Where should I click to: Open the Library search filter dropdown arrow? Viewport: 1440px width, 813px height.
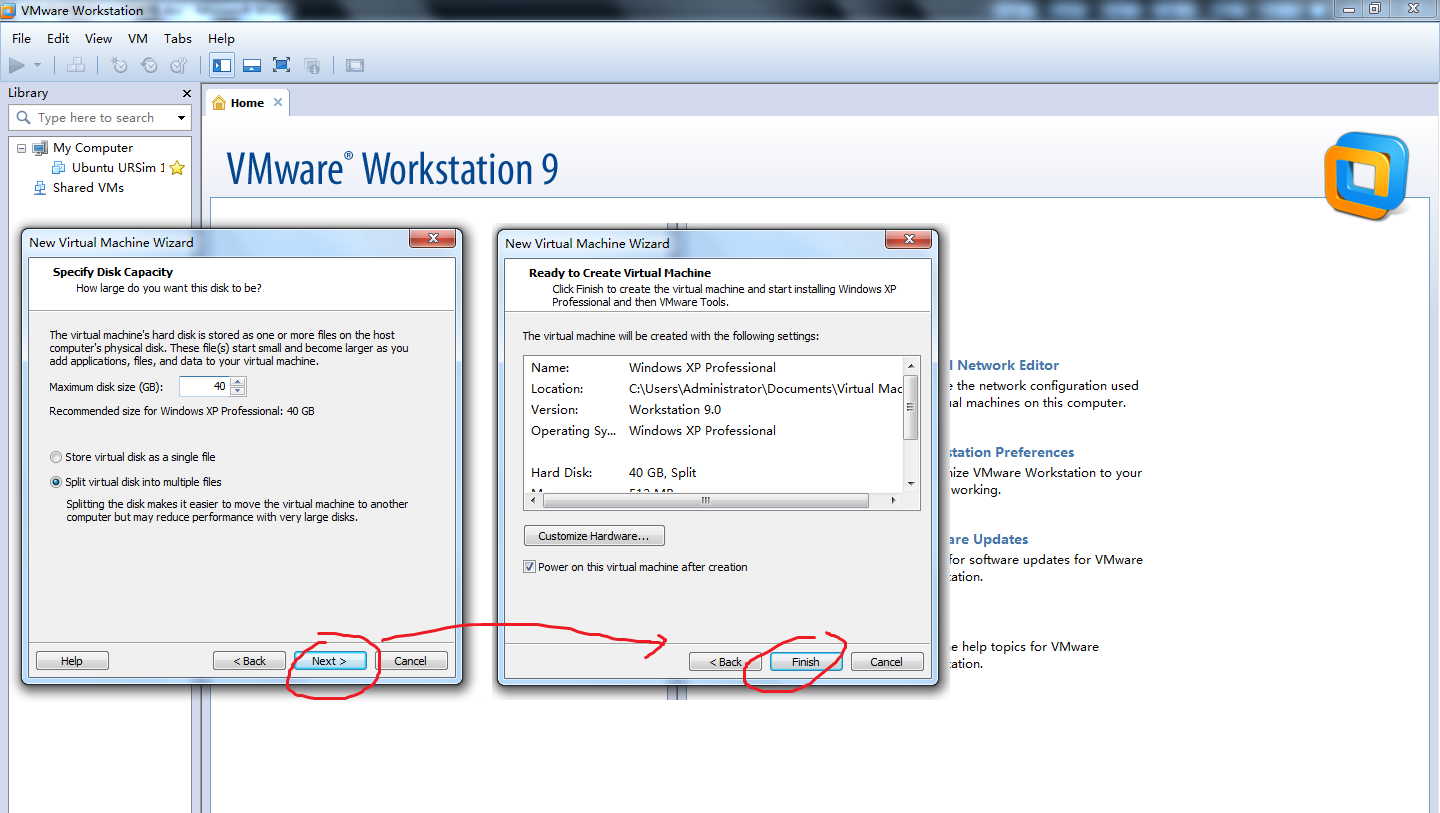click(x=181, y=118)
